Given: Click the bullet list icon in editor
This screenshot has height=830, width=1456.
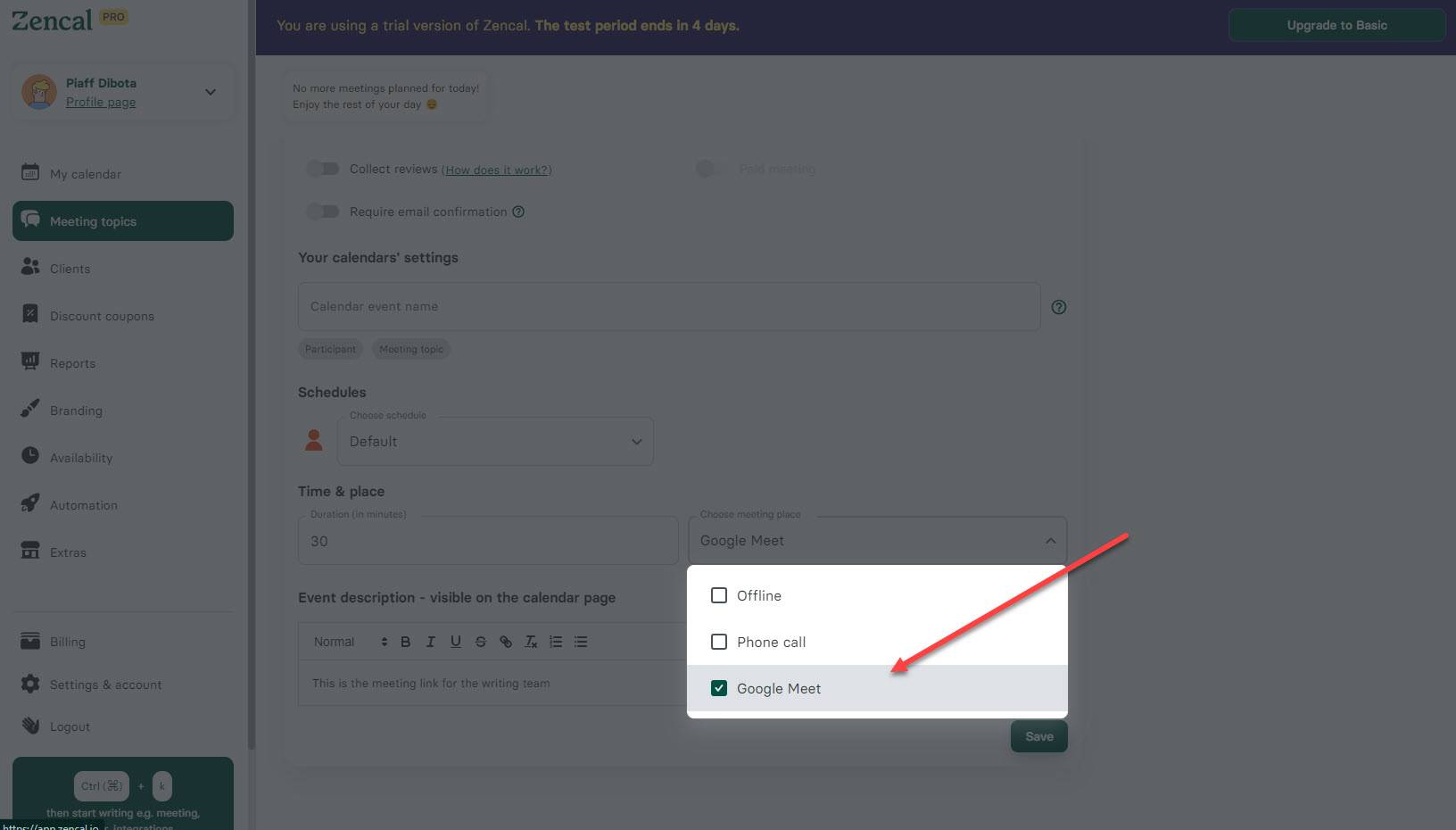Looking at the screenshot, I should pyautogui.click(x=580, y=641).
